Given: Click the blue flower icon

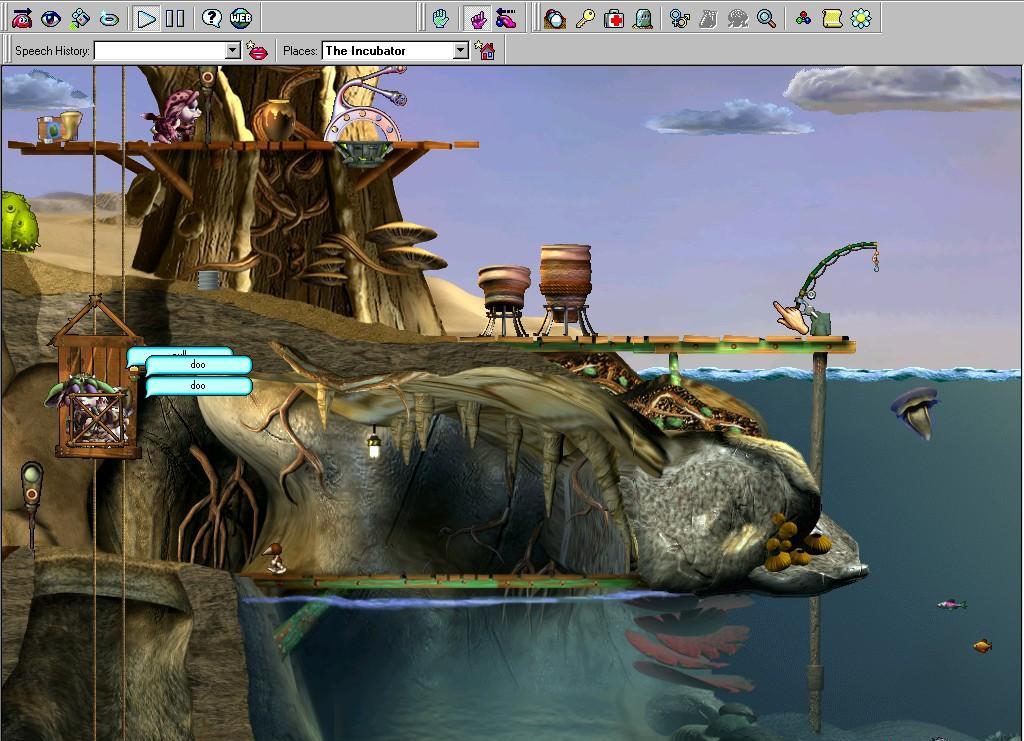Looking at the screenshot, I should click(860, 18).
